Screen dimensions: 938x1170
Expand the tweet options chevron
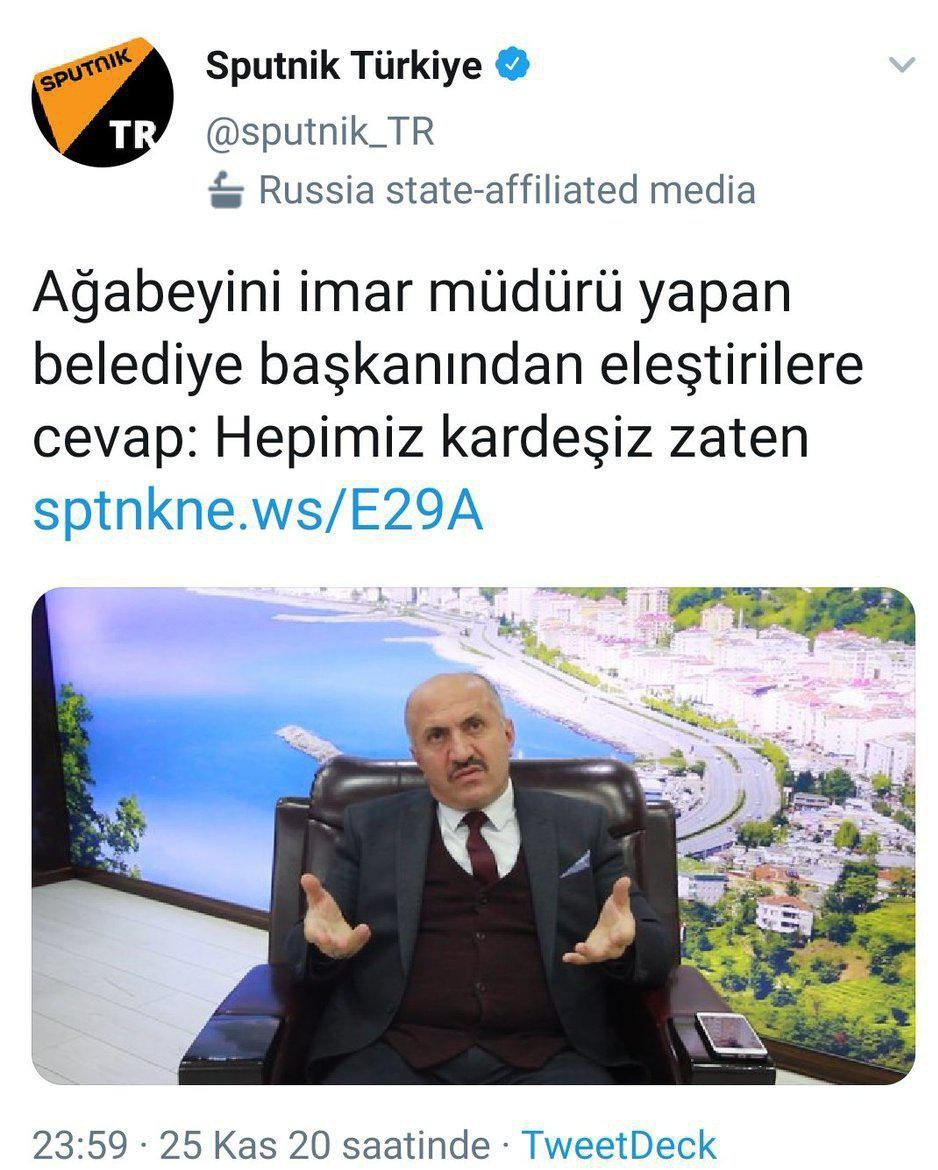click(x=902, y=66)
